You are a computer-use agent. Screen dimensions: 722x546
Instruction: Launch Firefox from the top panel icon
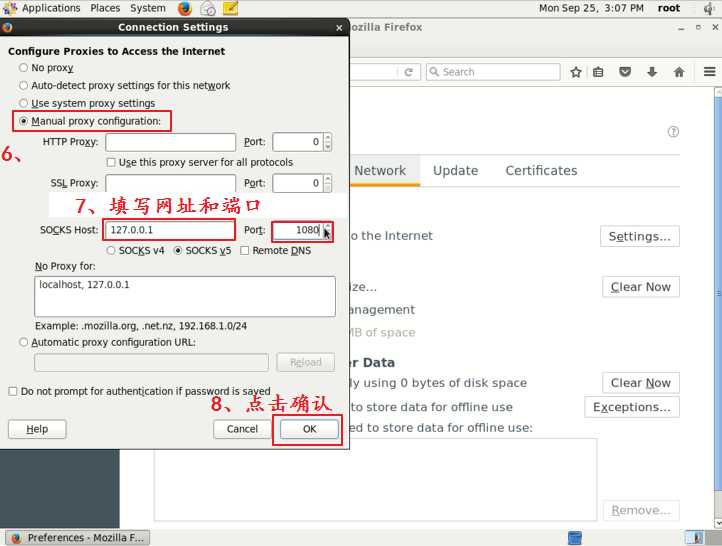tap(185, 8)
